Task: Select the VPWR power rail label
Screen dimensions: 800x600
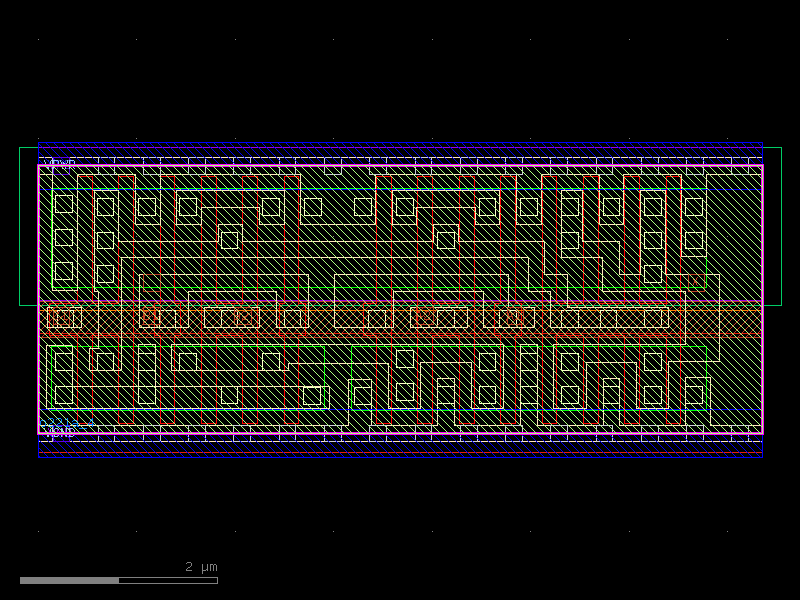Action: (x=58, y=161)
